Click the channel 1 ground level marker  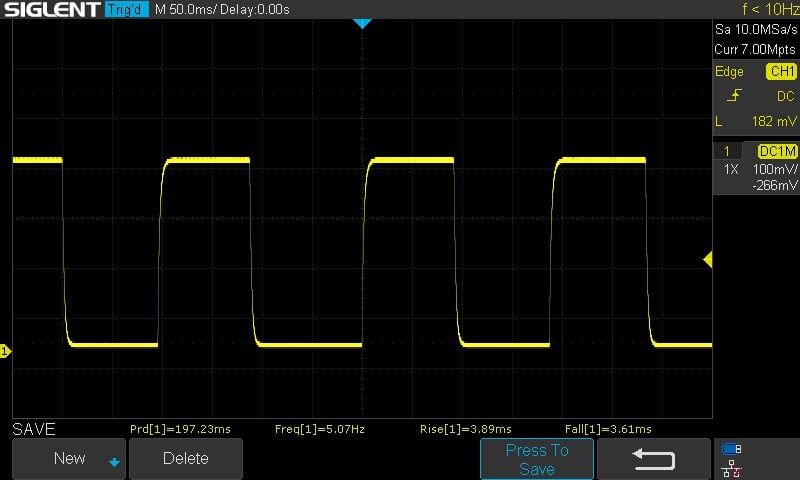click(x=5, y=351)
